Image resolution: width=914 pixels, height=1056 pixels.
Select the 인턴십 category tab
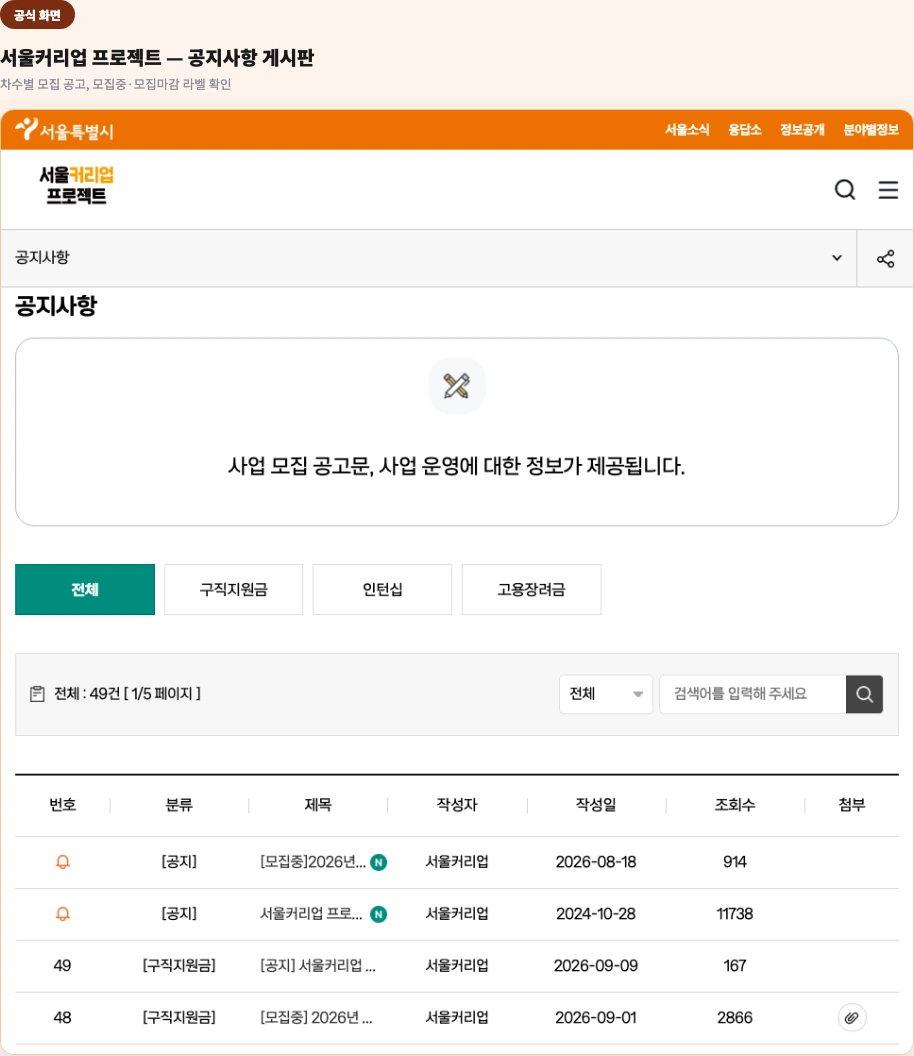pos(383,589)
